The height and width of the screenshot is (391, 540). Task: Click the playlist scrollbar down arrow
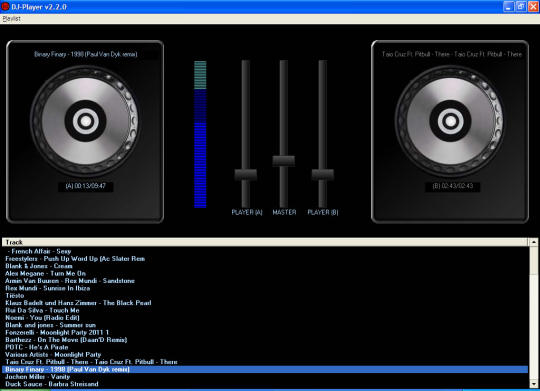click(533, 384)
